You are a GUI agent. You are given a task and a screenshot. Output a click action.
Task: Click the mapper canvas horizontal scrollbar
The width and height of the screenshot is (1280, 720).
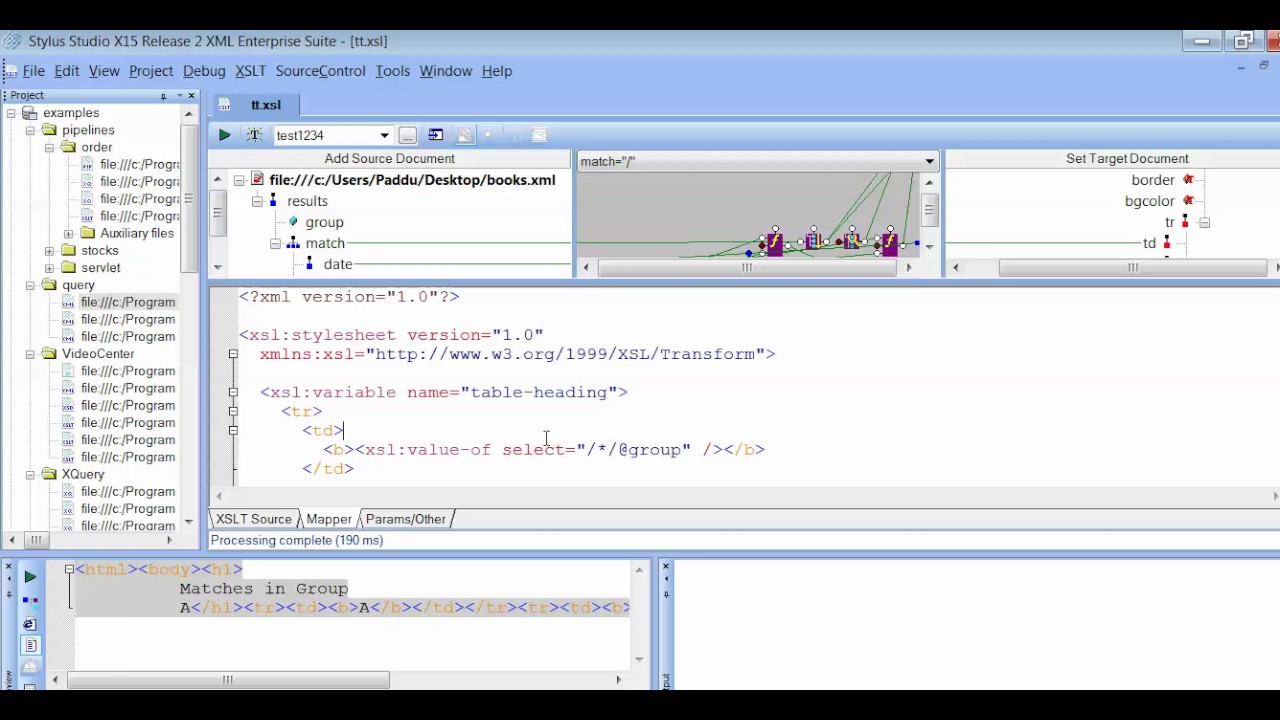tap(747, 267)
